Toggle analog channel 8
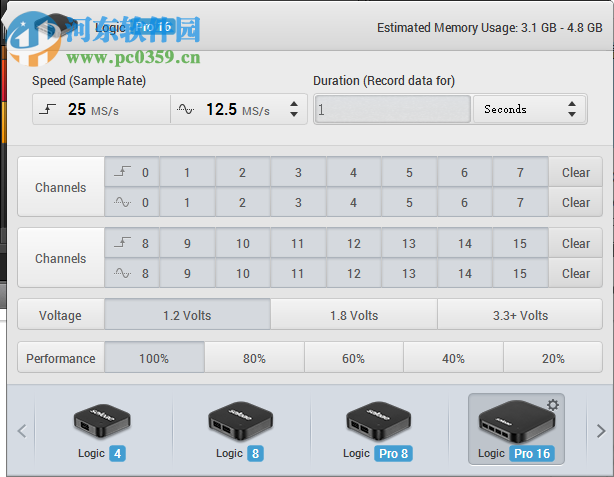This screenshot has width=614, height=477. pos(132,273)
